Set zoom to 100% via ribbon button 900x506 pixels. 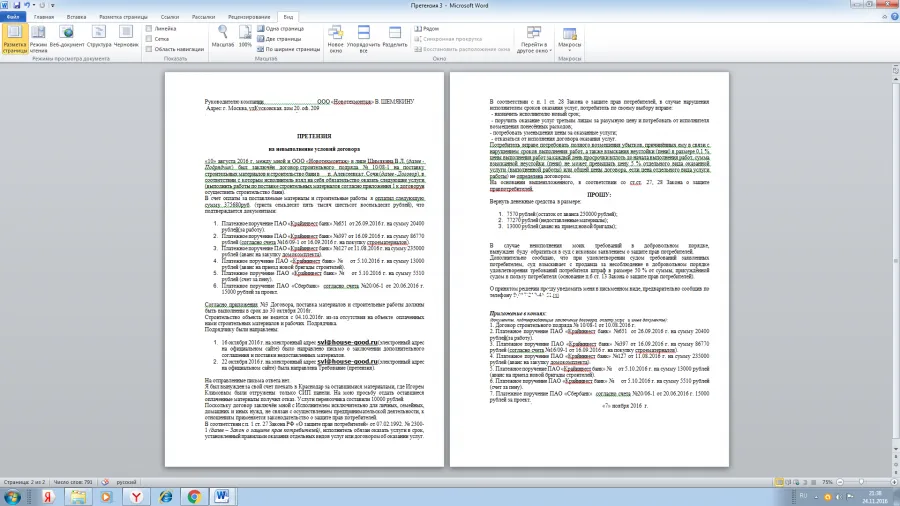click(x=245, y=37)
